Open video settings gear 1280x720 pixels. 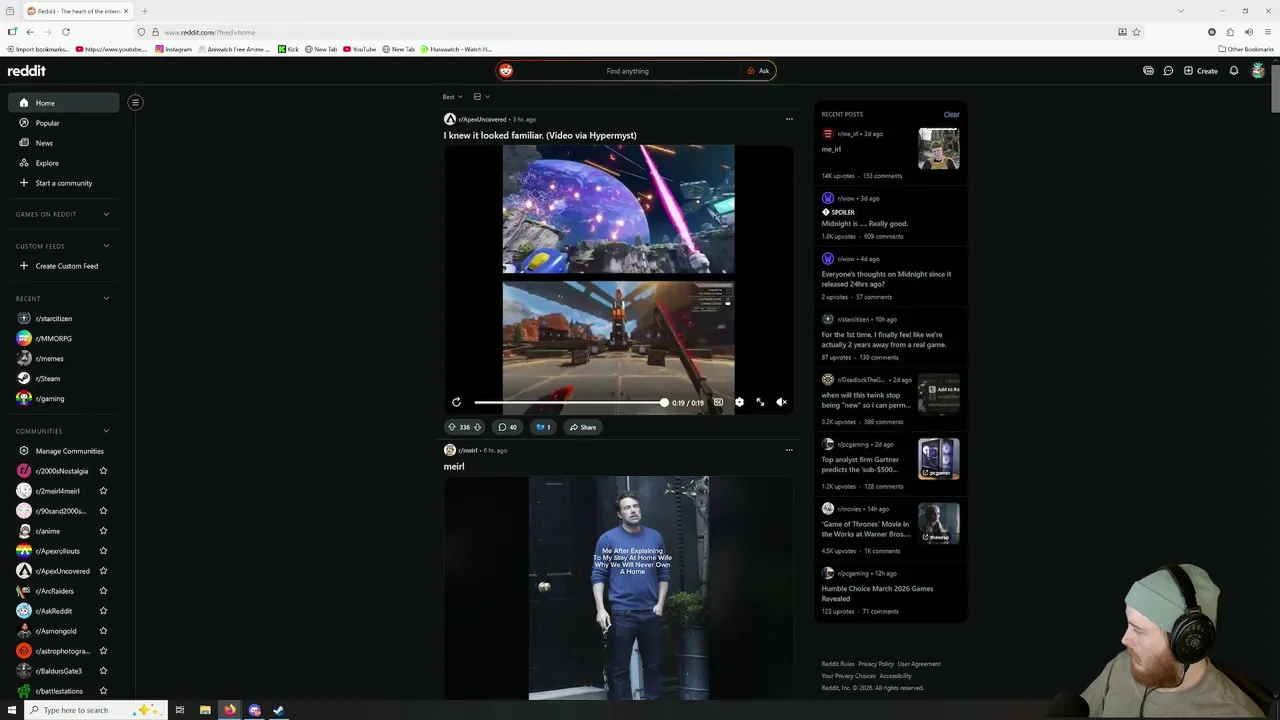[x=739, y=402]
